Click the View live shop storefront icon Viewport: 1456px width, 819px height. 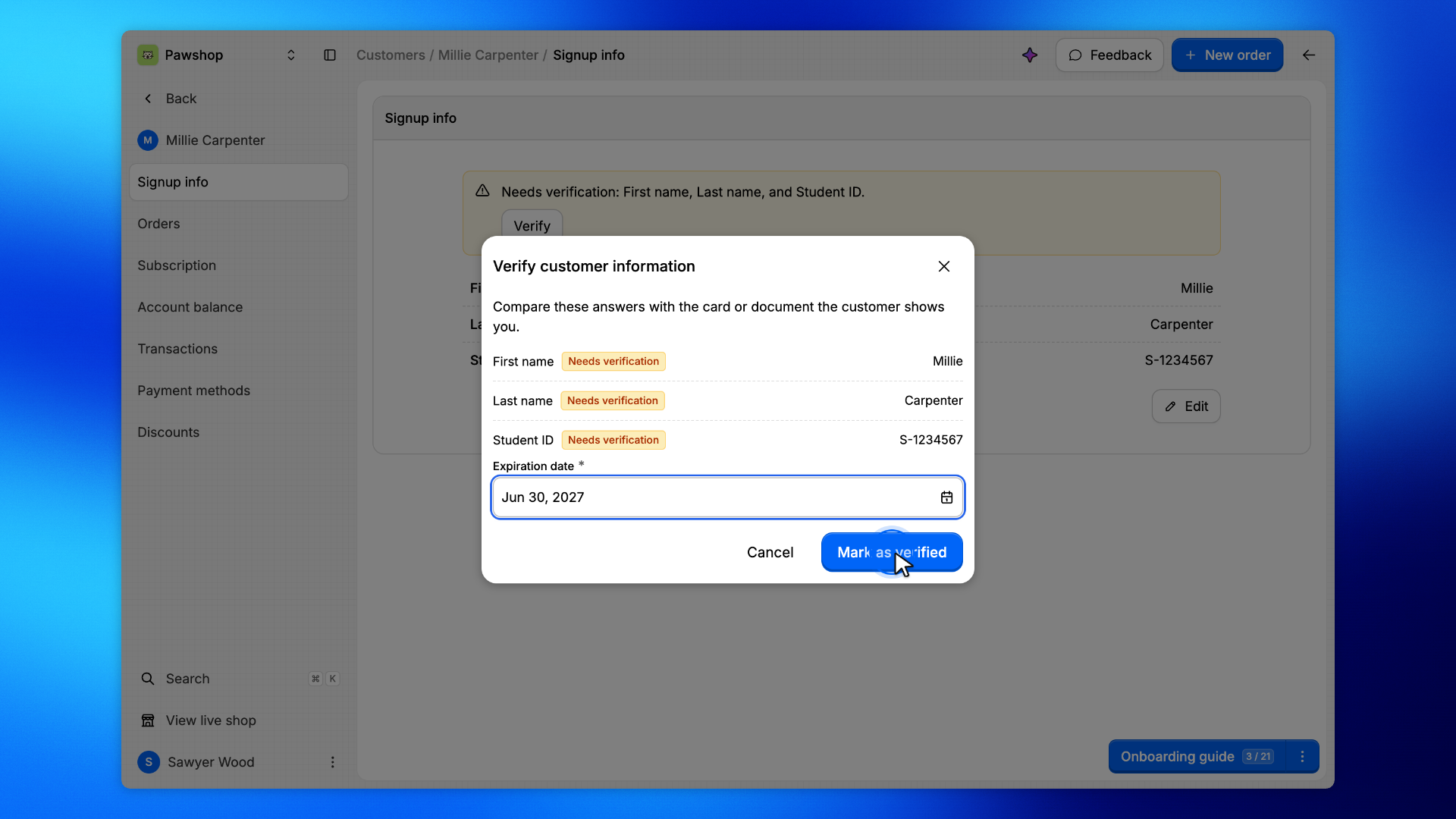pyautogui.click(x=148, y=720)
